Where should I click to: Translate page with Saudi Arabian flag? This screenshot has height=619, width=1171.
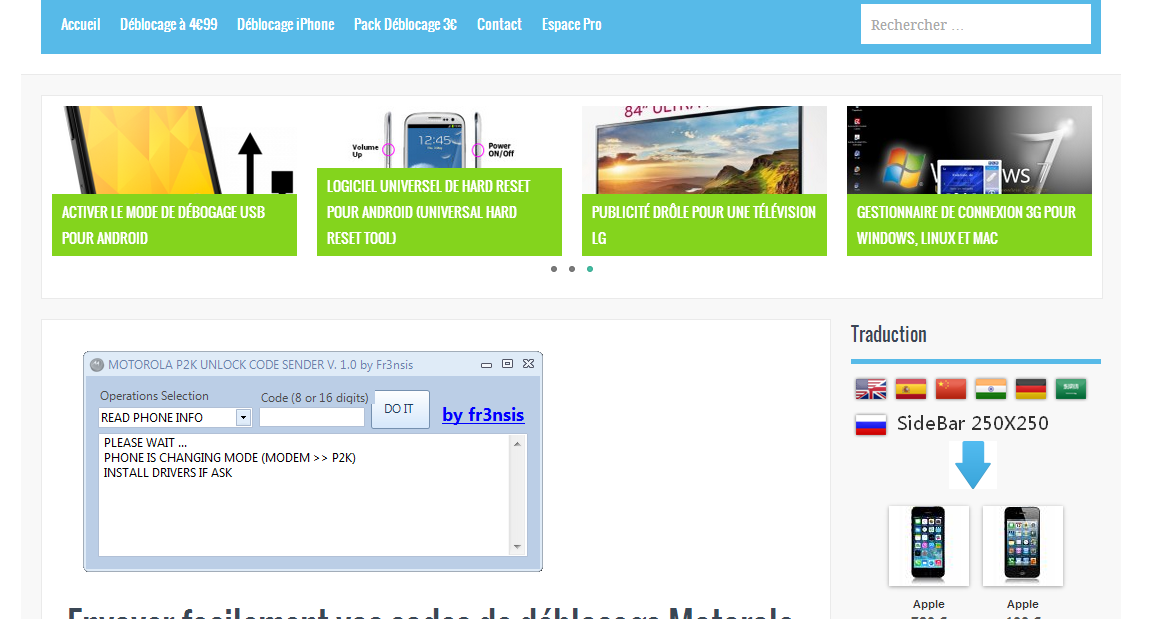[1070, 389]
